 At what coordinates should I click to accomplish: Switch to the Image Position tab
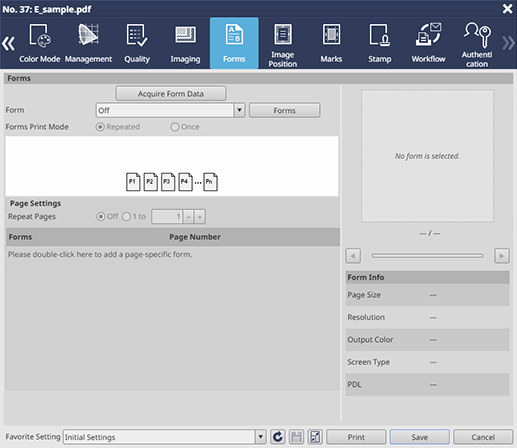point(283,43)
